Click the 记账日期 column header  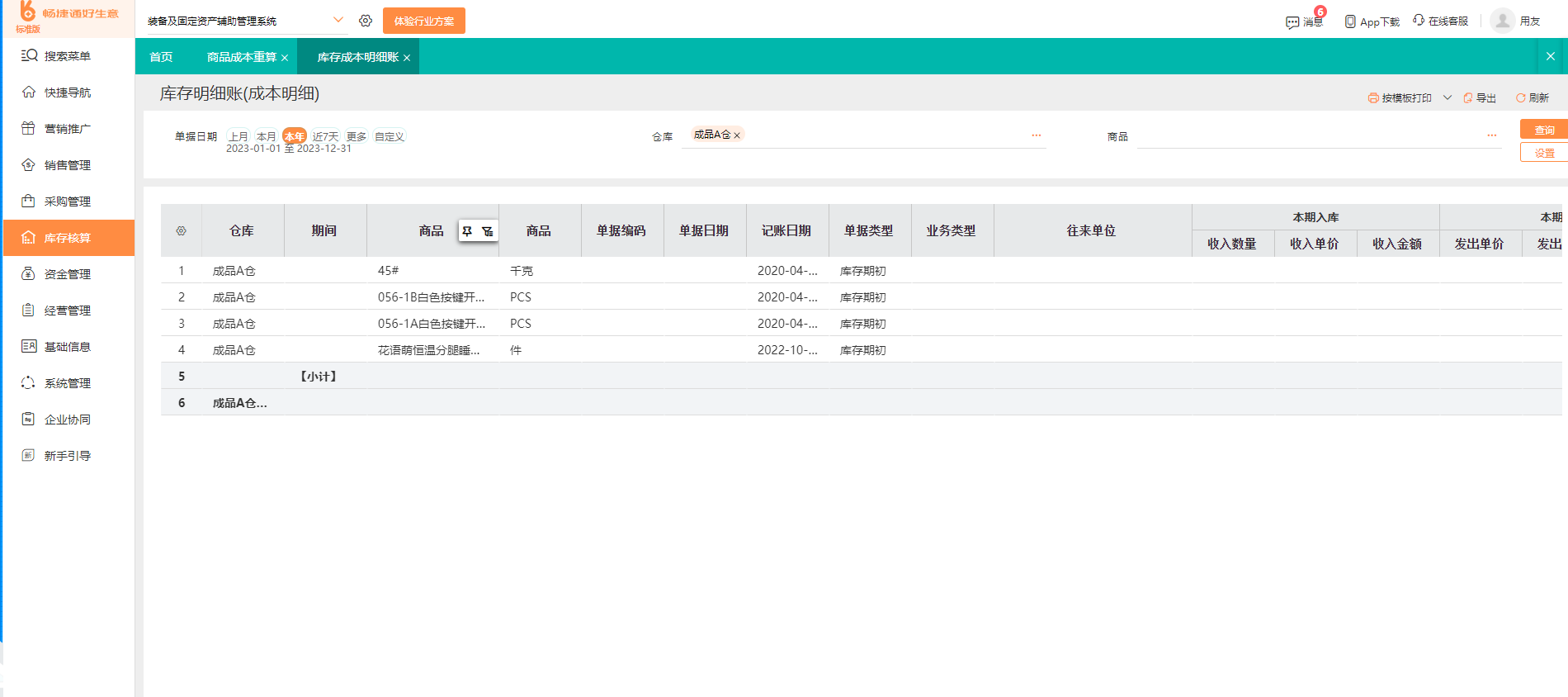786,230
